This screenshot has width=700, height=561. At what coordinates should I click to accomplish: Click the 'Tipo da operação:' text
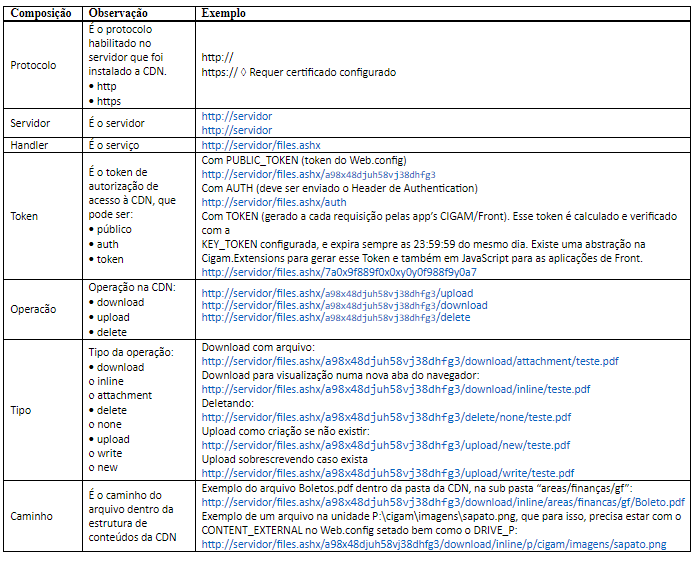(131, 352)
